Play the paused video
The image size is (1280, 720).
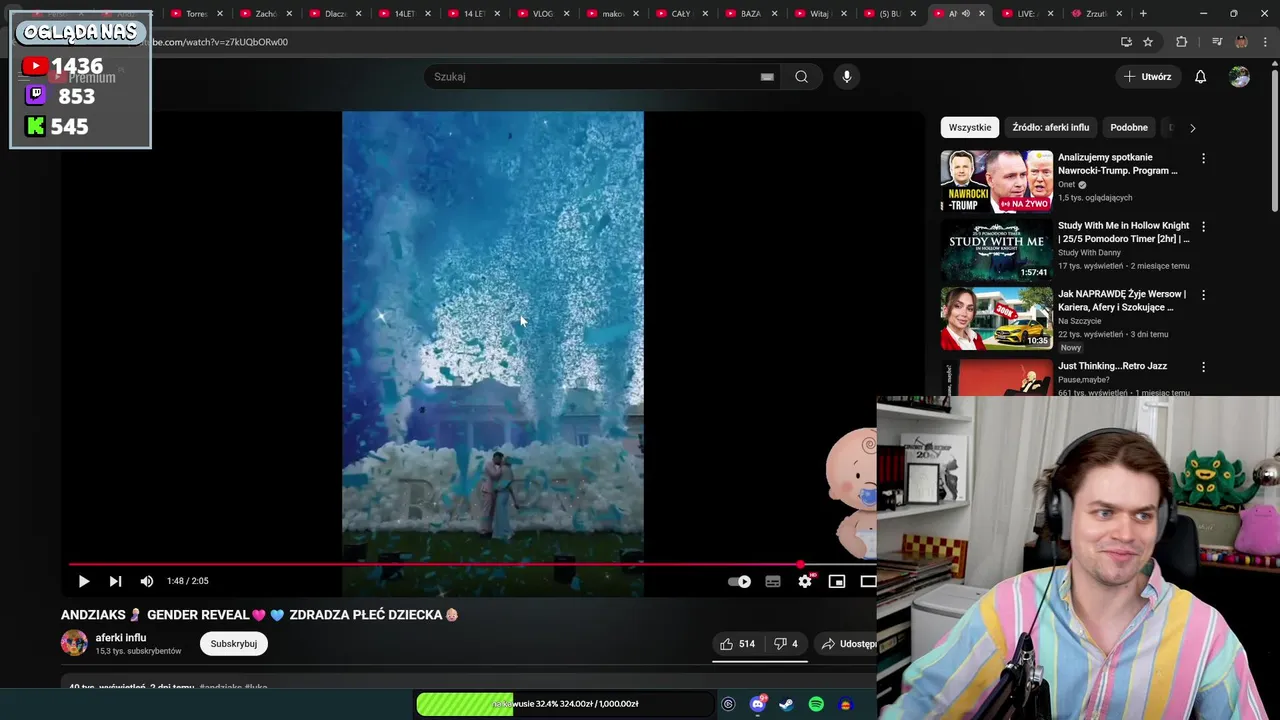click(x=84, y=581)
